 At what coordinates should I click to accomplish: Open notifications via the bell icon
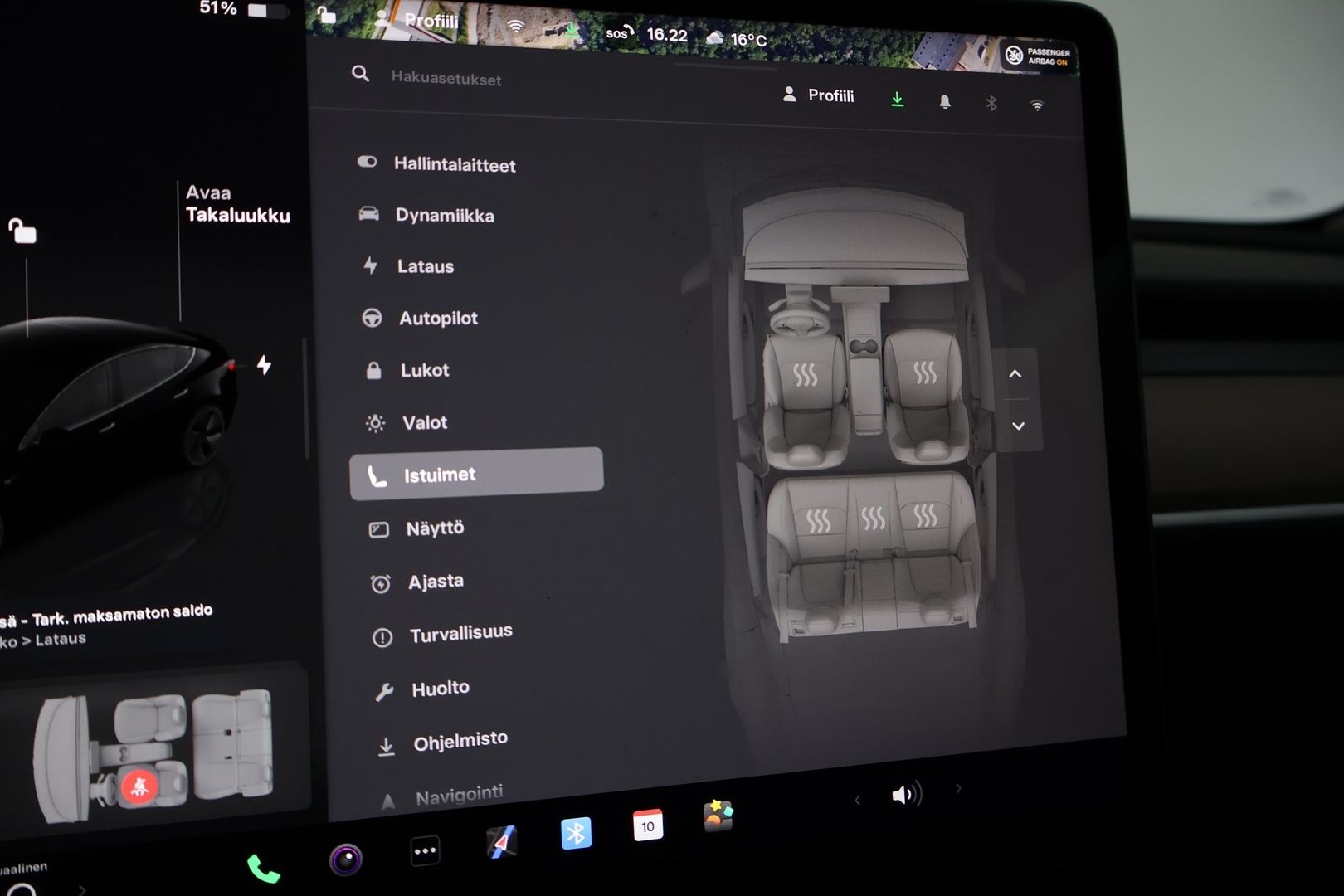point(944,101)
